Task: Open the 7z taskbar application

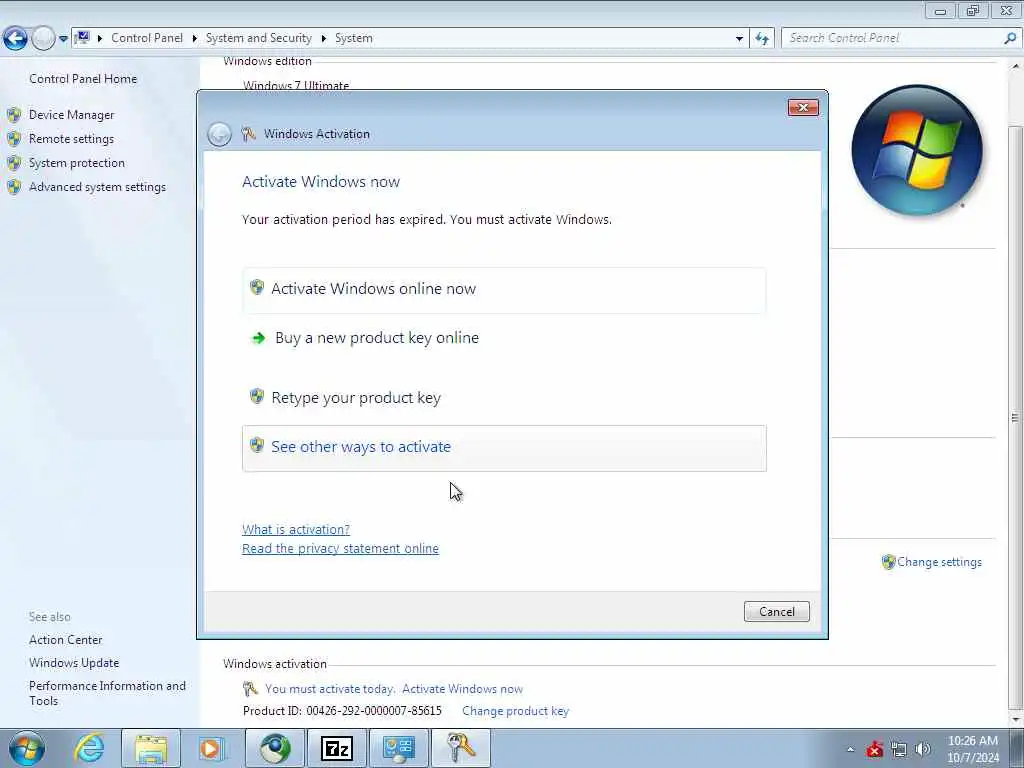Action: [337, 748]
